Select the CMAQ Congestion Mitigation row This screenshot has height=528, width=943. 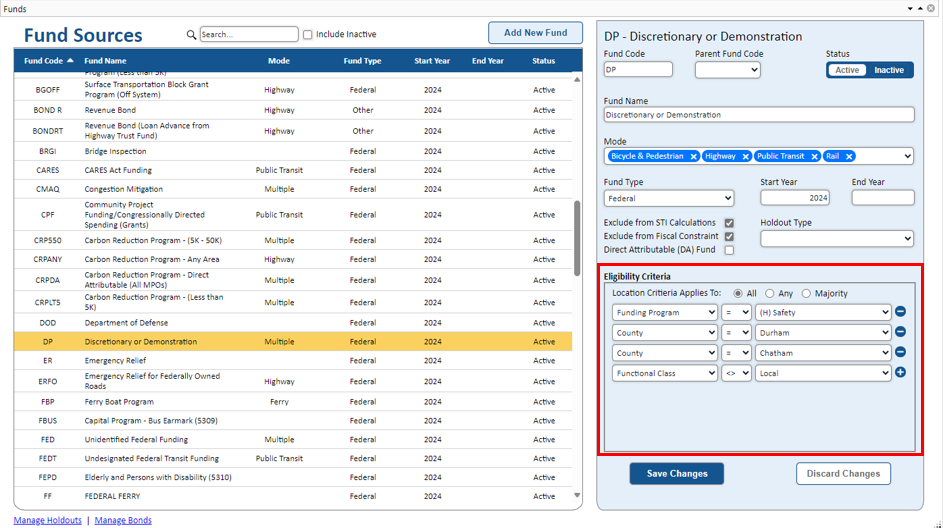[293, 189]
